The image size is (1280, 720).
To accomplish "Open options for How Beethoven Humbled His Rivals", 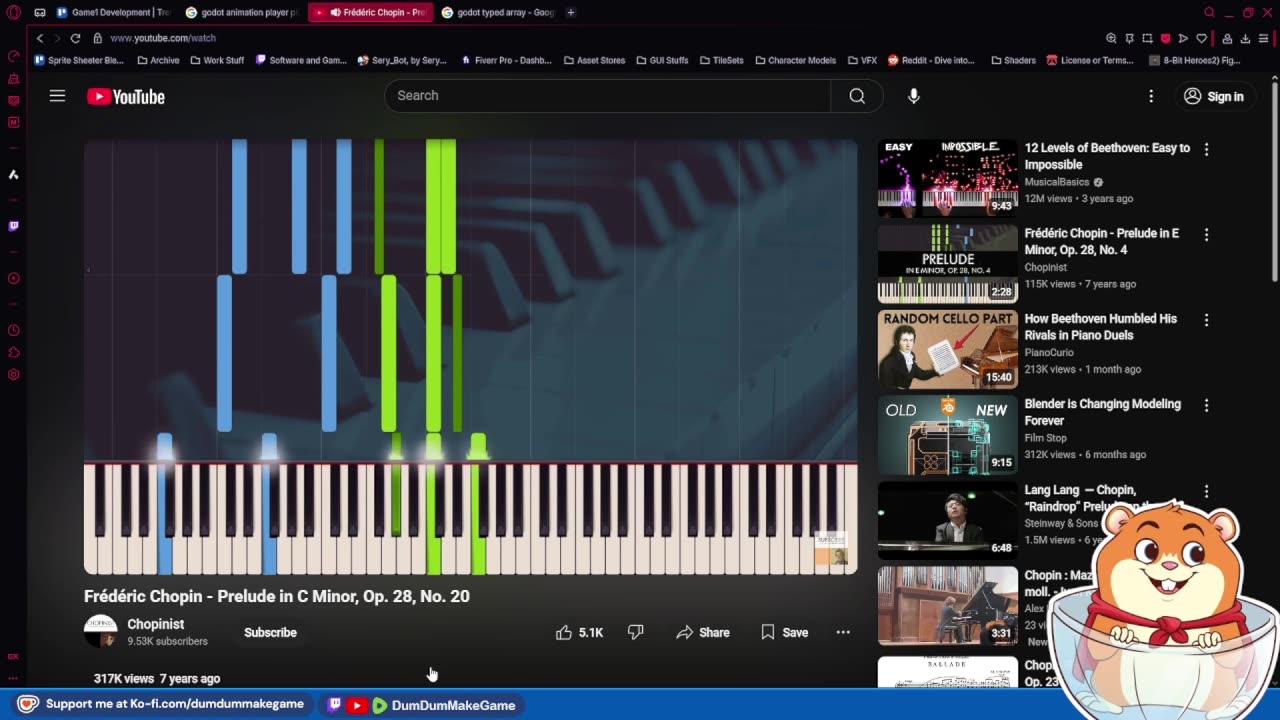I will point(1206,320).
